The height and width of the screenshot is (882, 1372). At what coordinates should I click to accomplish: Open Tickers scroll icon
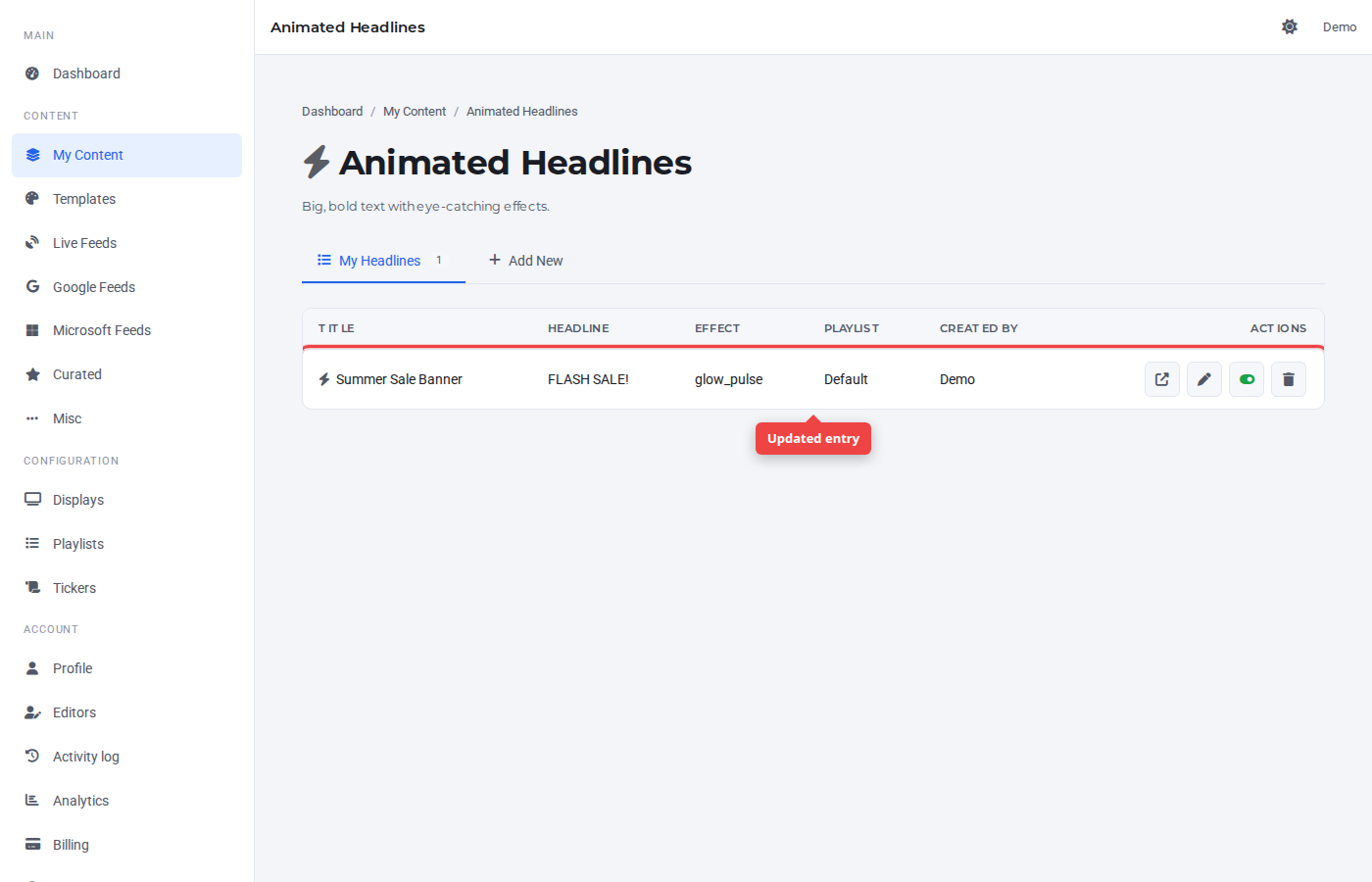coord(32,587)
